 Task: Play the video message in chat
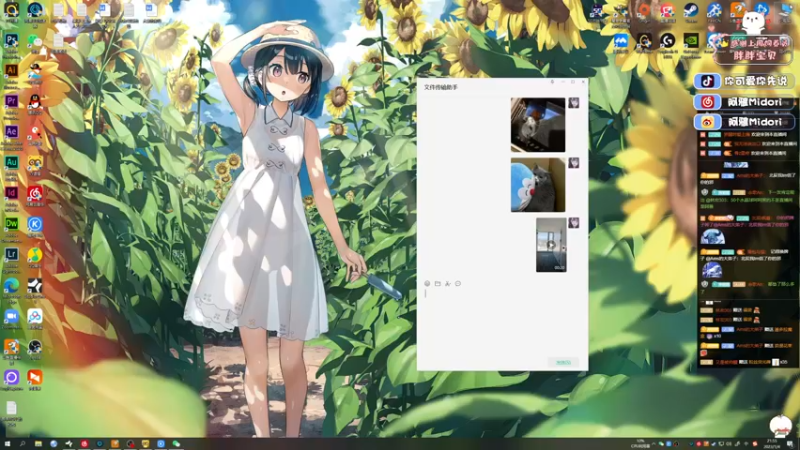551,245
